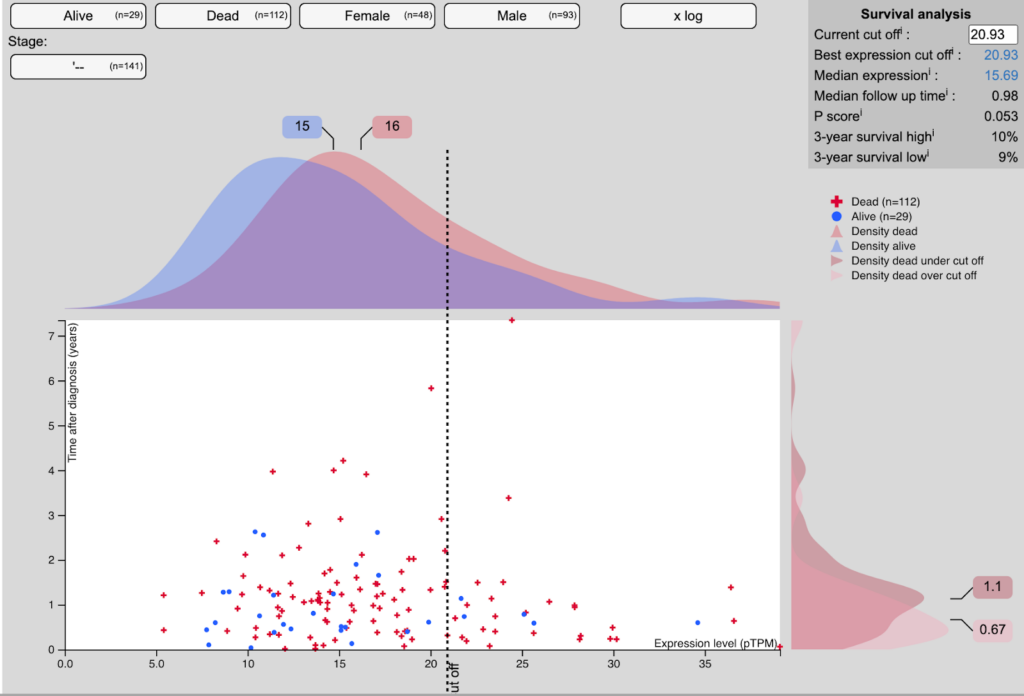Screen dimensions: 1024x696
Task: Toggle the Female (n=48) filter
Action: pos(367,16)
